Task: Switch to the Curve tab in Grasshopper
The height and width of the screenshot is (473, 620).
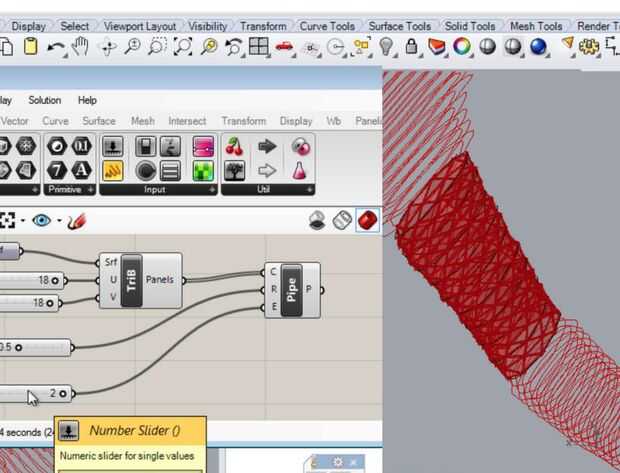Action: point(55,121)
